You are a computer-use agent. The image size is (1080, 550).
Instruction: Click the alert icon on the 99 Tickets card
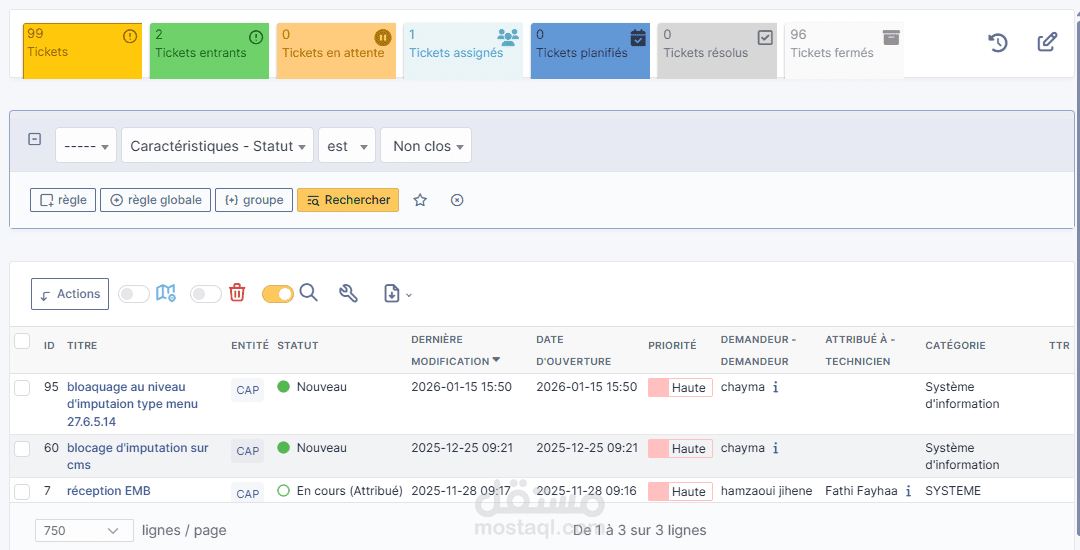(129, 36)
